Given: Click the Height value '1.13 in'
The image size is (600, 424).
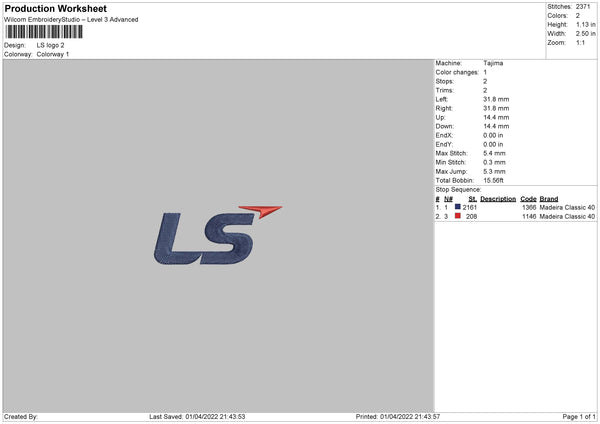Looking at the screenshot, I should click(586, 24).
